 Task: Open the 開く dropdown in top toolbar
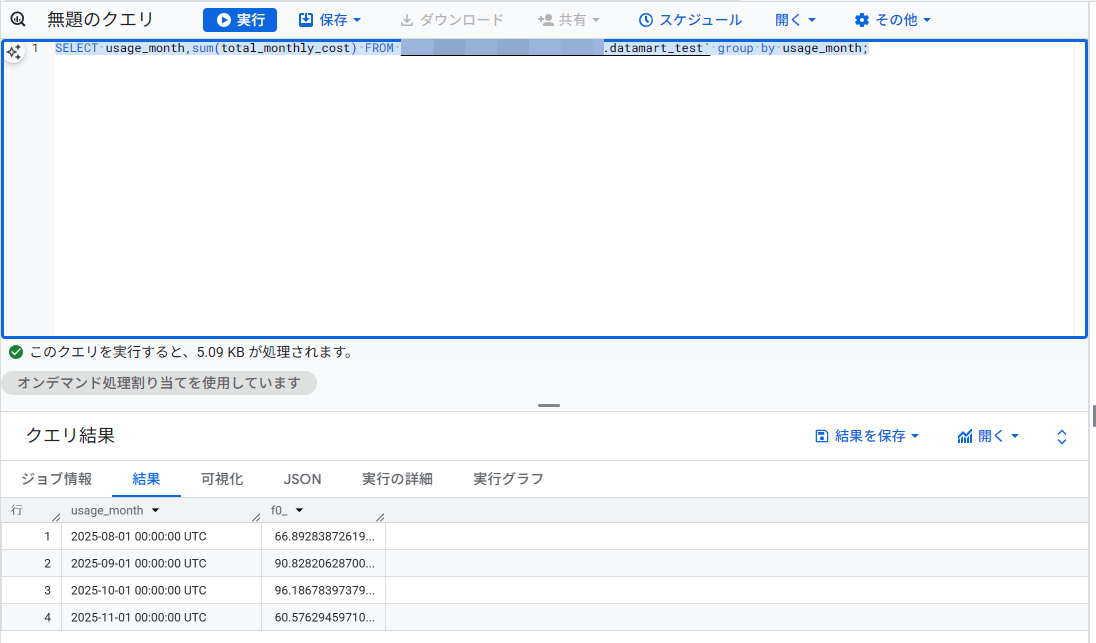(x=796, y=19)
